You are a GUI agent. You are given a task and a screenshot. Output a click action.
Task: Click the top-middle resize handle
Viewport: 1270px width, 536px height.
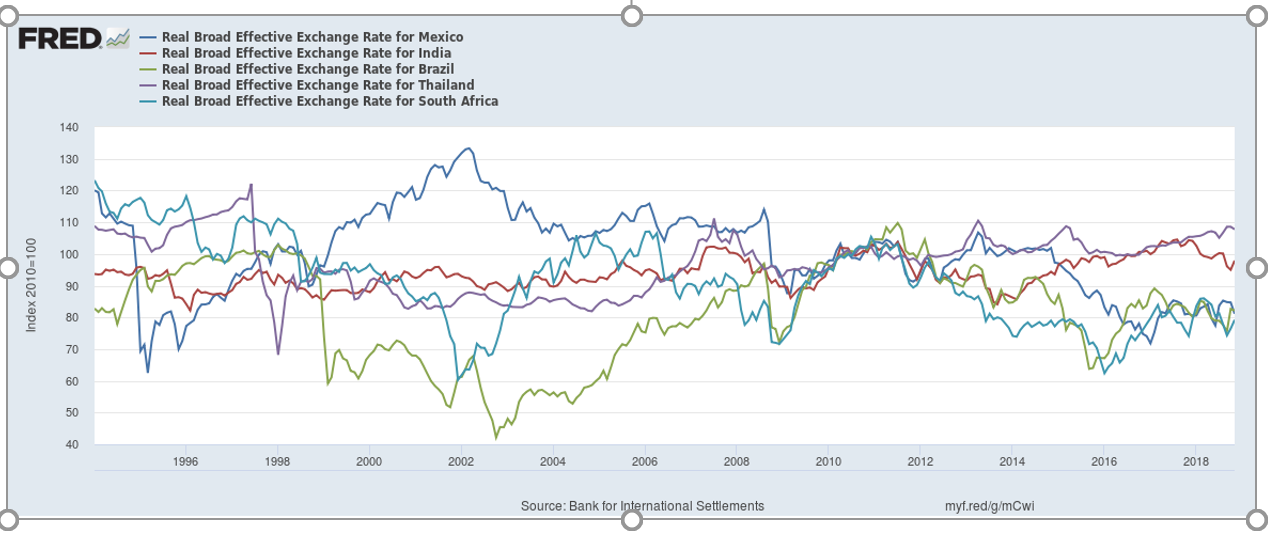(x=631, y=15)
